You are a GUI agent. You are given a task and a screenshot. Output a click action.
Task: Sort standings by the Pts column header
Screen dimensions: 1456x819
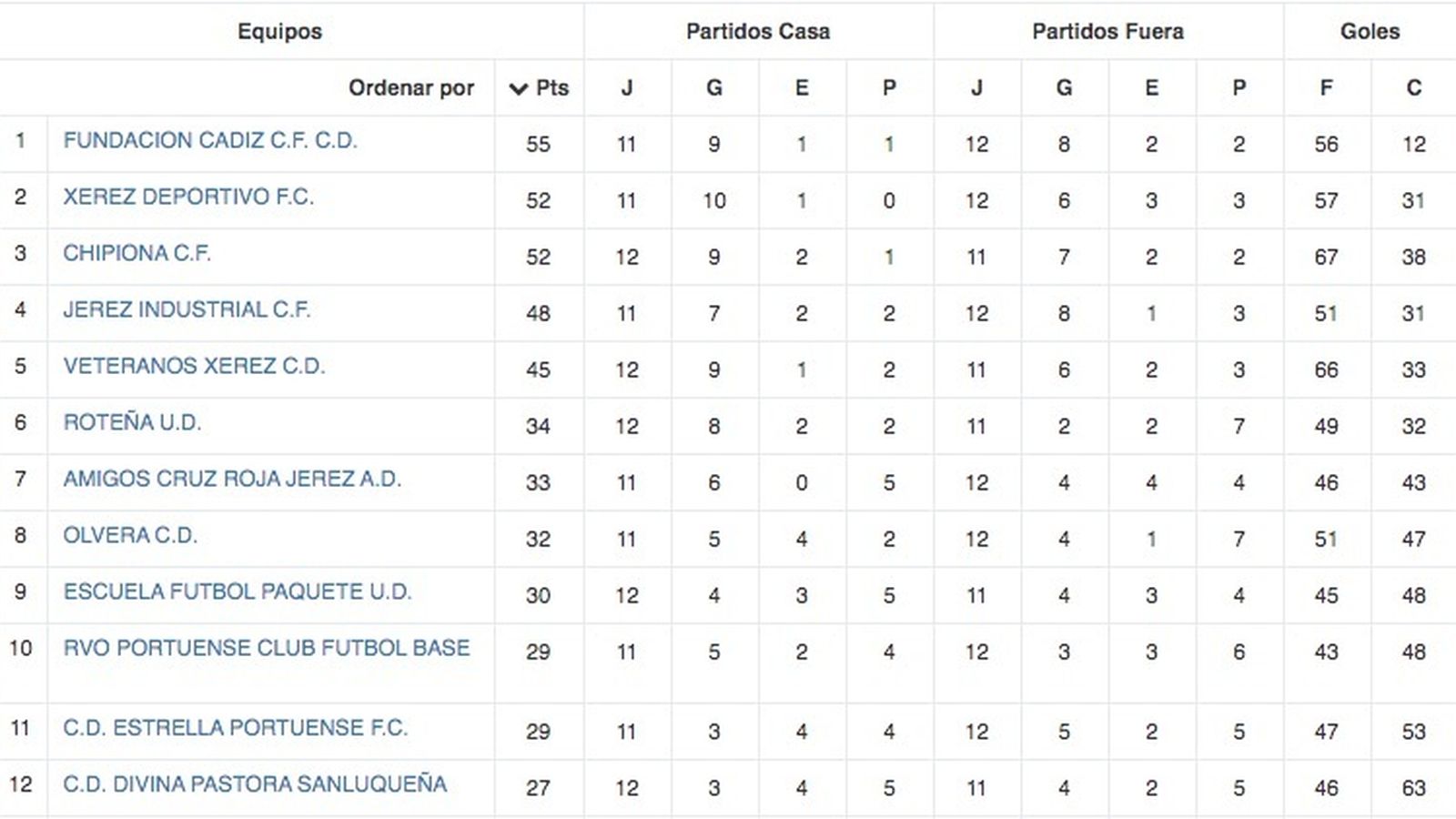(551, 89)
